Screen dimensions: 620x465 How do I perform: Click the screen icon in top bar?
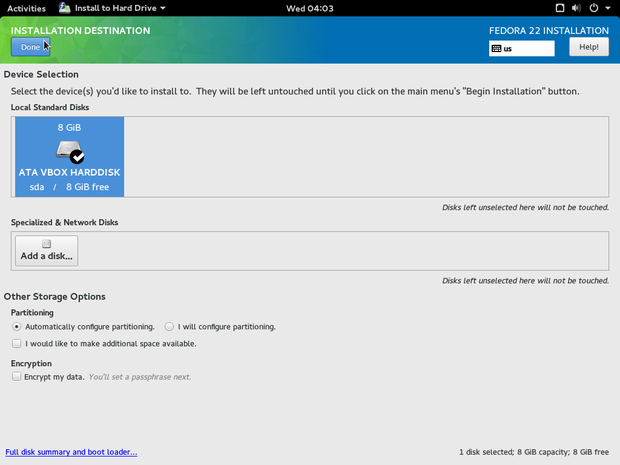560,8
